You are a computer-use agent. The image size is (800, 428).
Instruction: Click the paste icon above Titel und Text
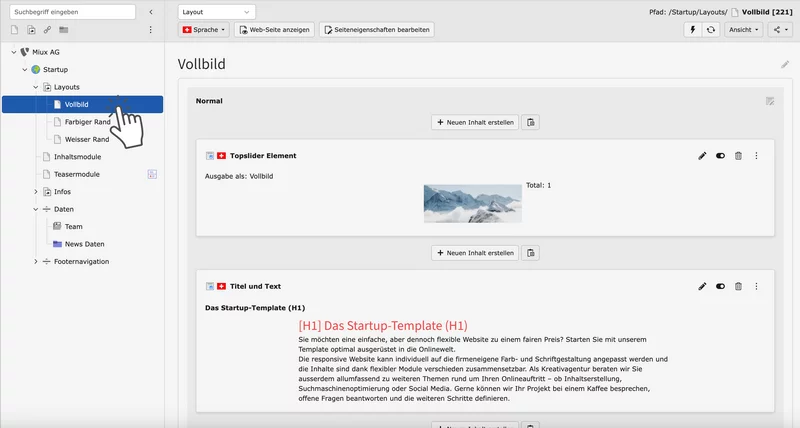(531, 253)
